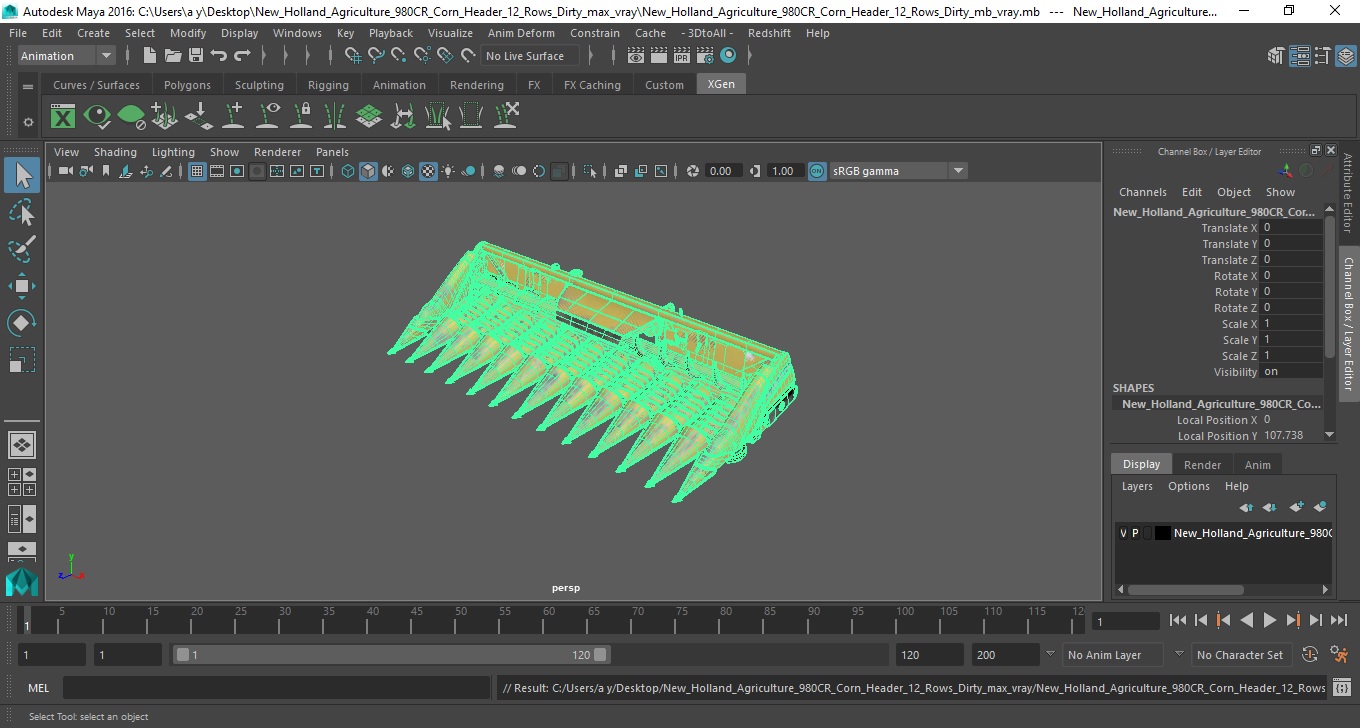Image resolution: width=1360 pixels, height=728 pixels.
Task: Open the Redshift menu
Action: (x=769, y=33)
